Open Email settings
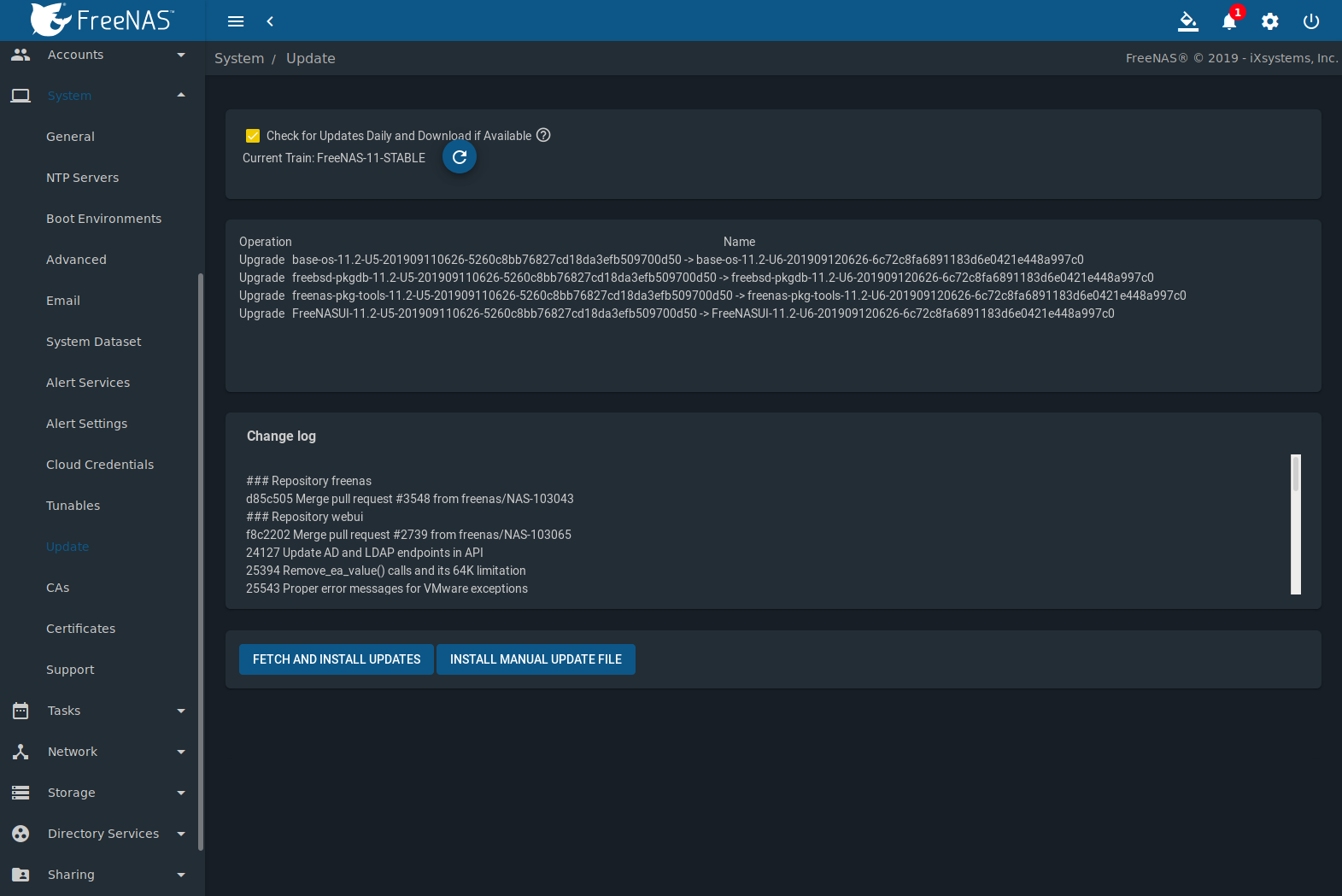Viewport: 1342px width, 896px height. 63,301
